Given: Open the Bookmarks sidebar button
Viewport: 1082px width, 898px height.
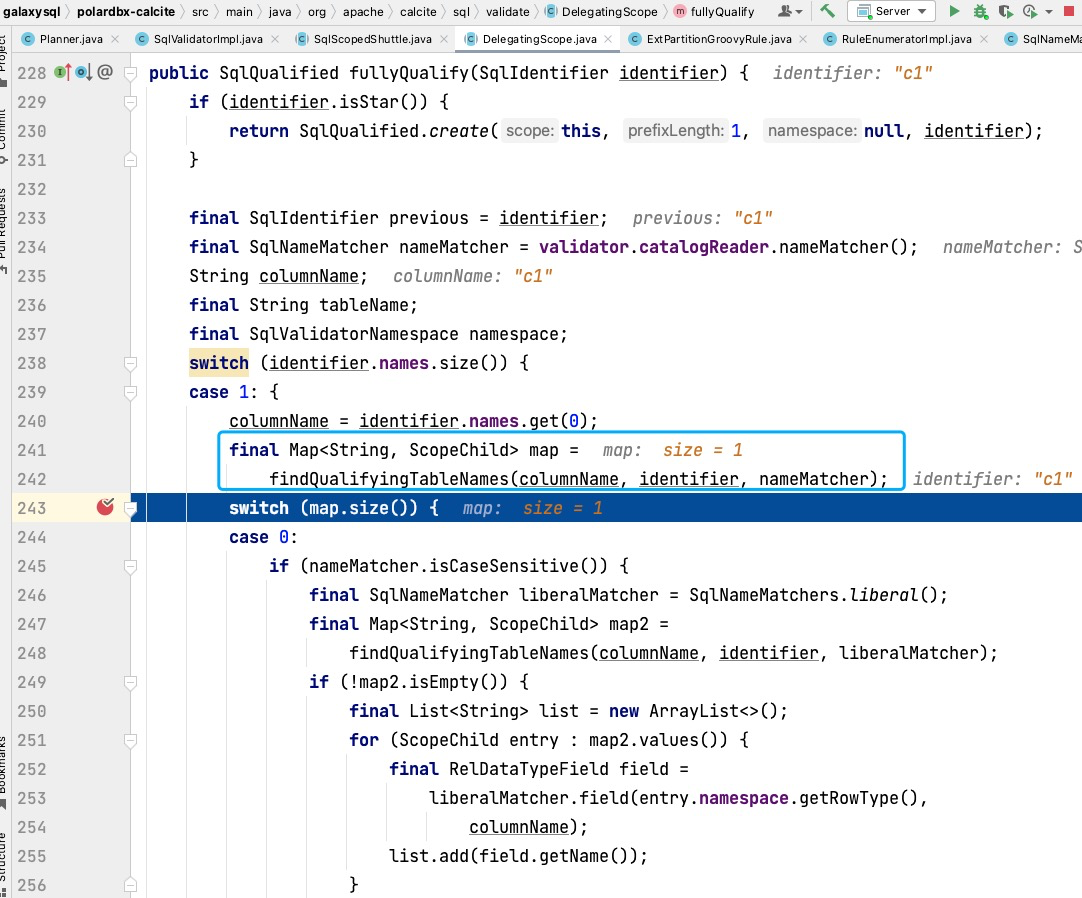Looking at the screenshot, I should click(x=3, y=772).
